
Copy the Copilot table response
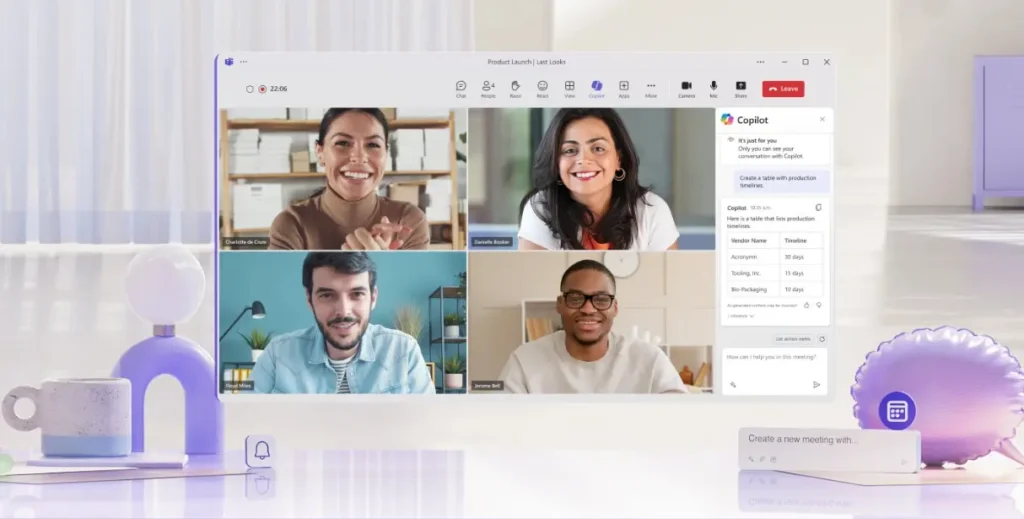point(818,208)
